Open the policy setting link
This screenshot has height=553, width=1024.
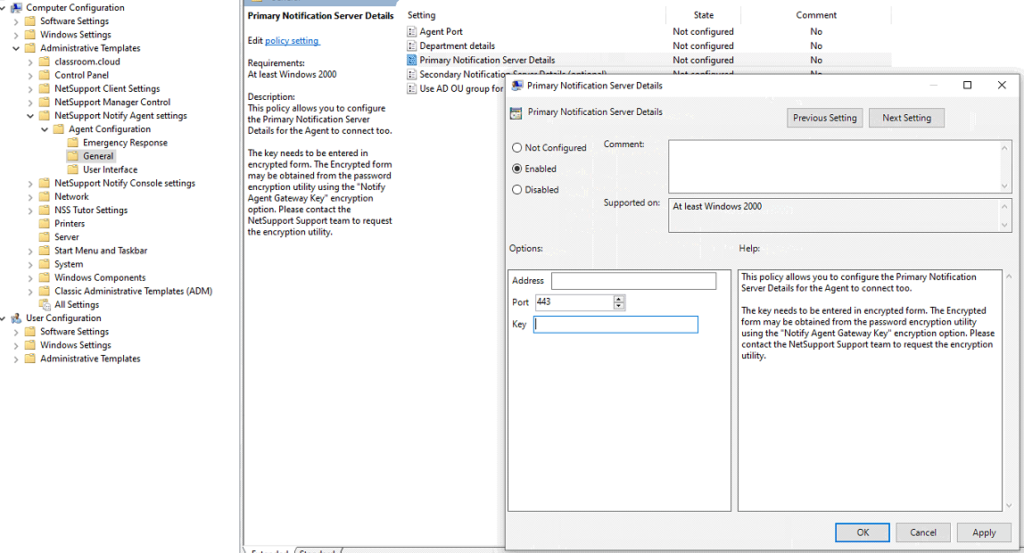292,40
